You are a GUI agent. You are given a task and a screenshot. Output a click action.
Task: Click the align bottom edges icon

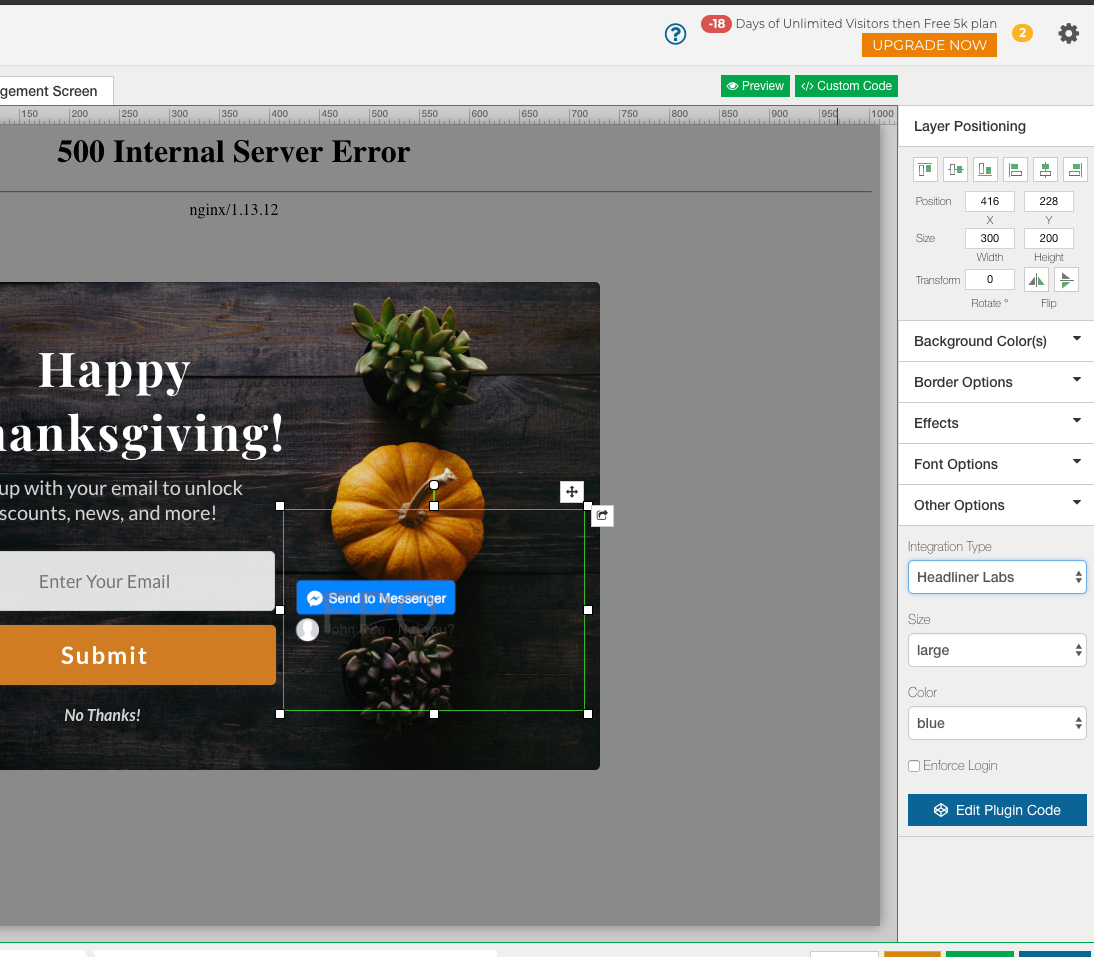(985, 170)
